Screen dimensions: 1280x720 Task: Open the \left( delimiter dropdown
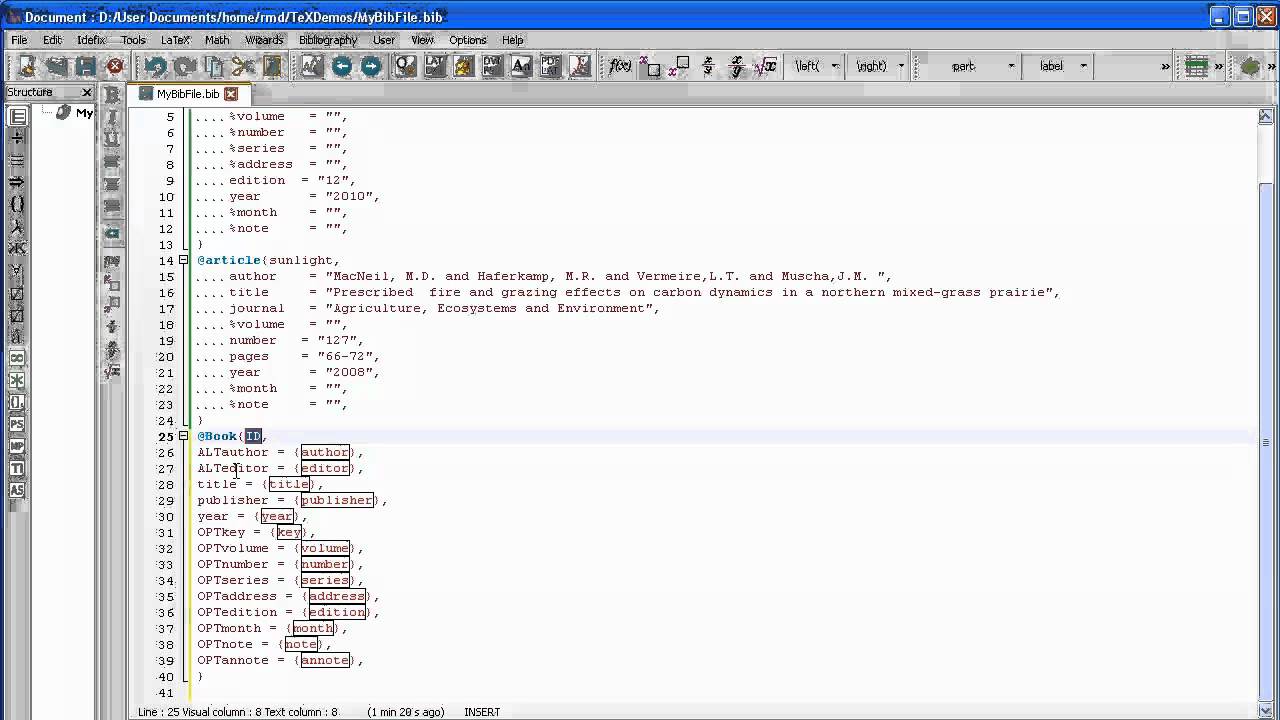pyautogui.click(x=817, y=66)
